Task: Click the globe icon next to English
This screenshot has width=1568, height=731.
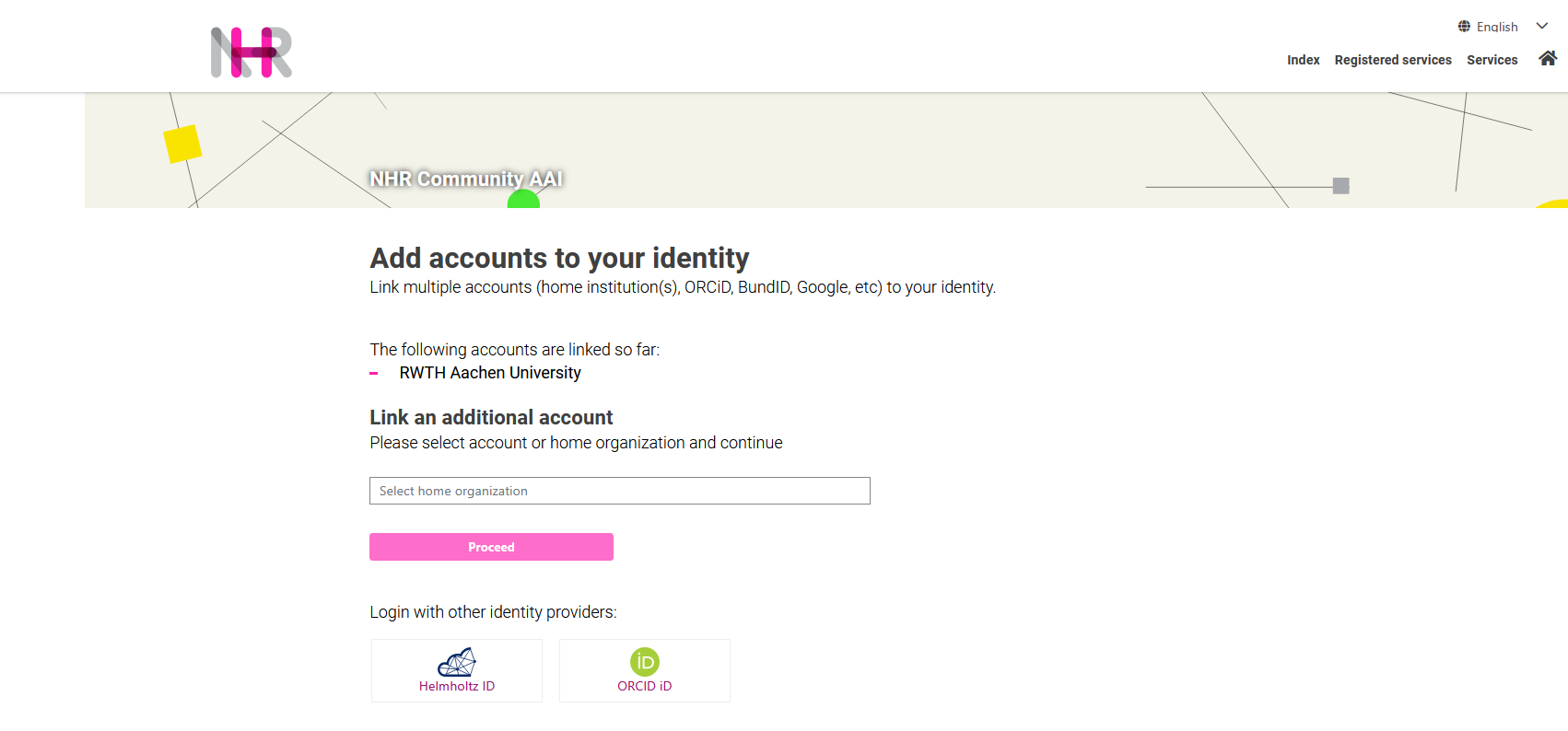Action: click(1463, 26)
